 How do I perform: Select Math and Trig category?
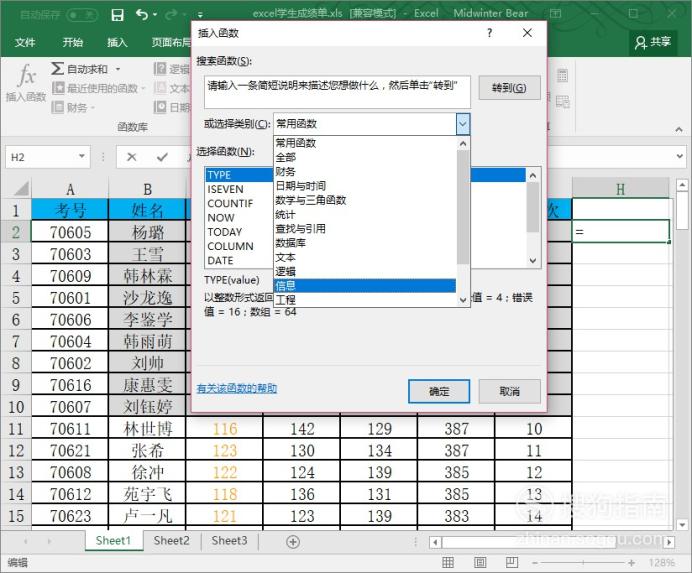365,200
